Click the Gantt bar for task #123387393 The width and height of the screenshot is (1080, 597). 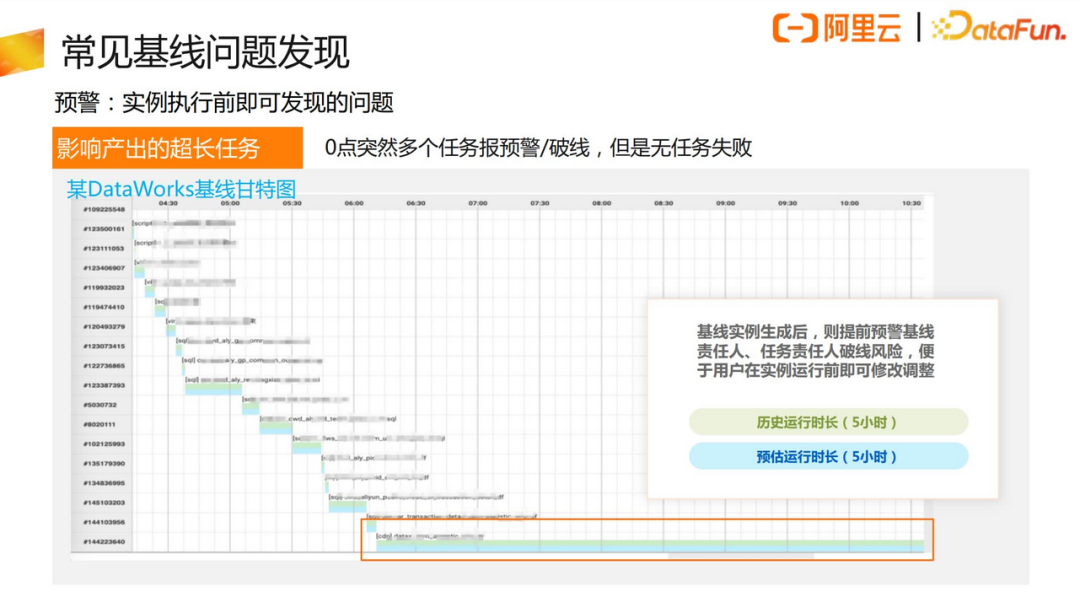[x=212, y=389]
